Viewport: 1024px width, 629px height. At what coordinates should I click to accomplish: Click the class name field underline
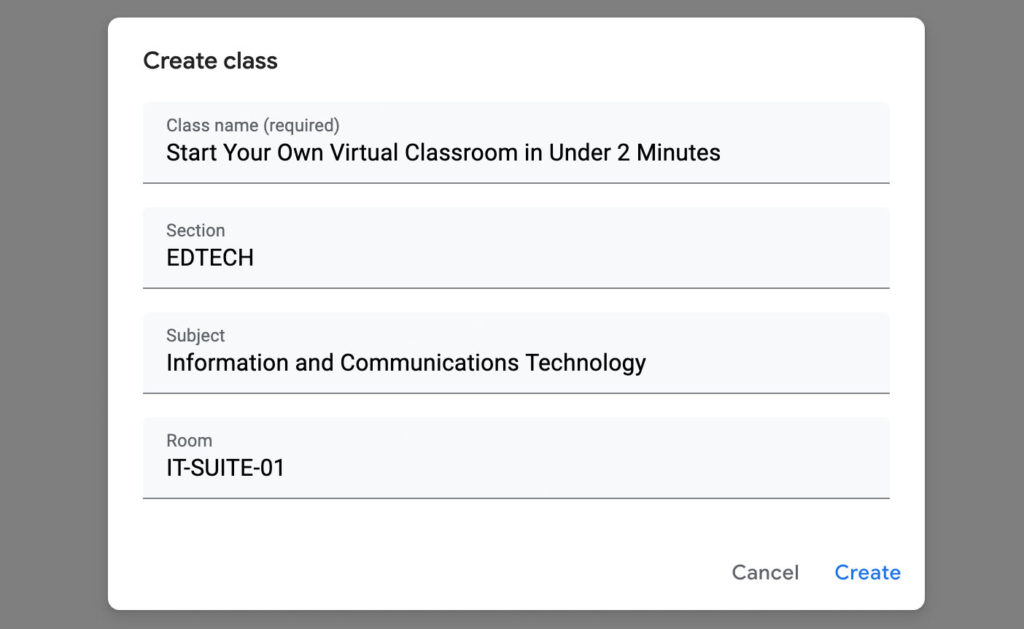[x=516, y=183]
